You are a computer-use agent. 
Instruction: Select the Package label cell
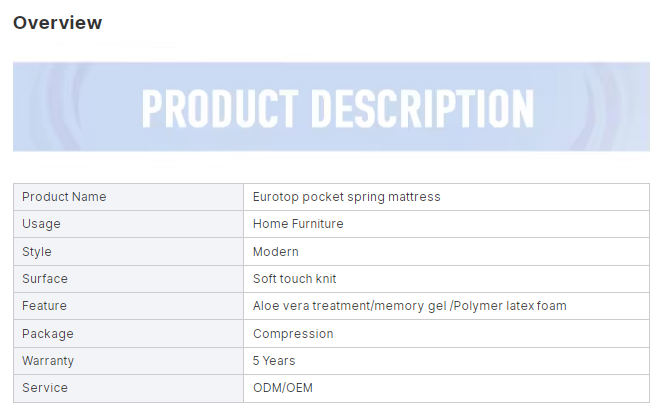tap(128, 334)
